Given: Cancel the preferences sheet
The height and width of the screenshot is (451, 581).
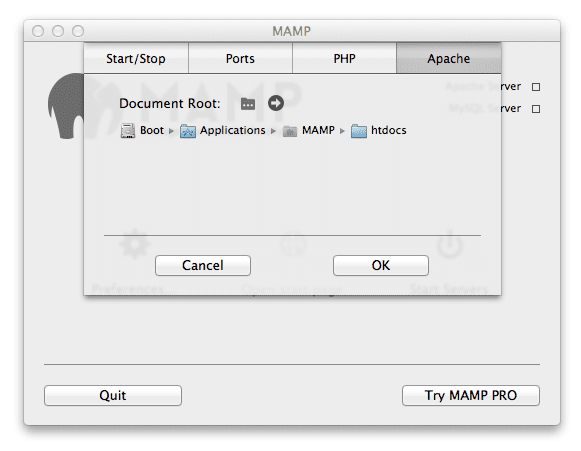Looking at the screenshot, I should [203, 265].
